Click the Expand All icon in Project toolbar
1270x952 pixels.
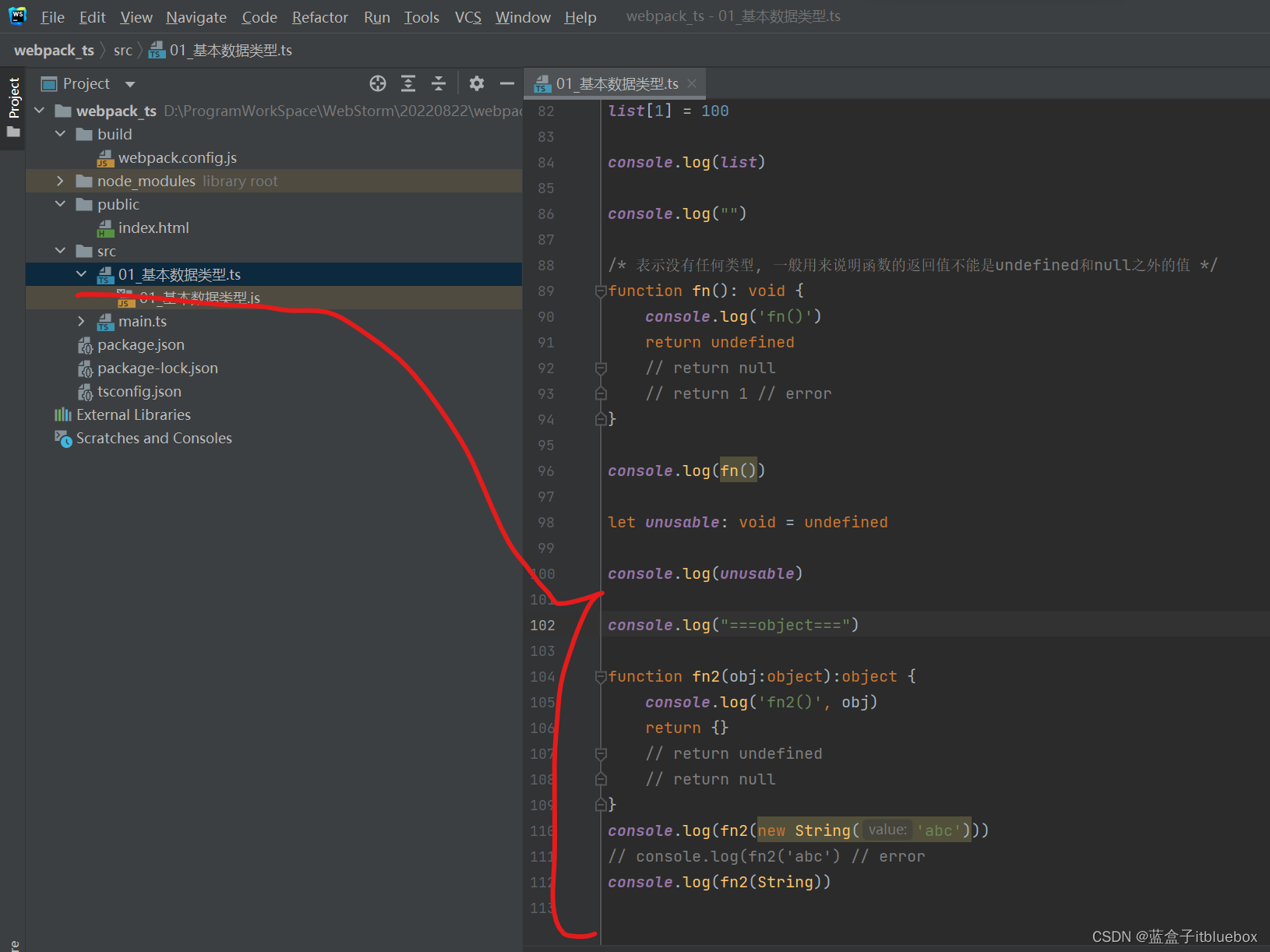coord(408,83)
